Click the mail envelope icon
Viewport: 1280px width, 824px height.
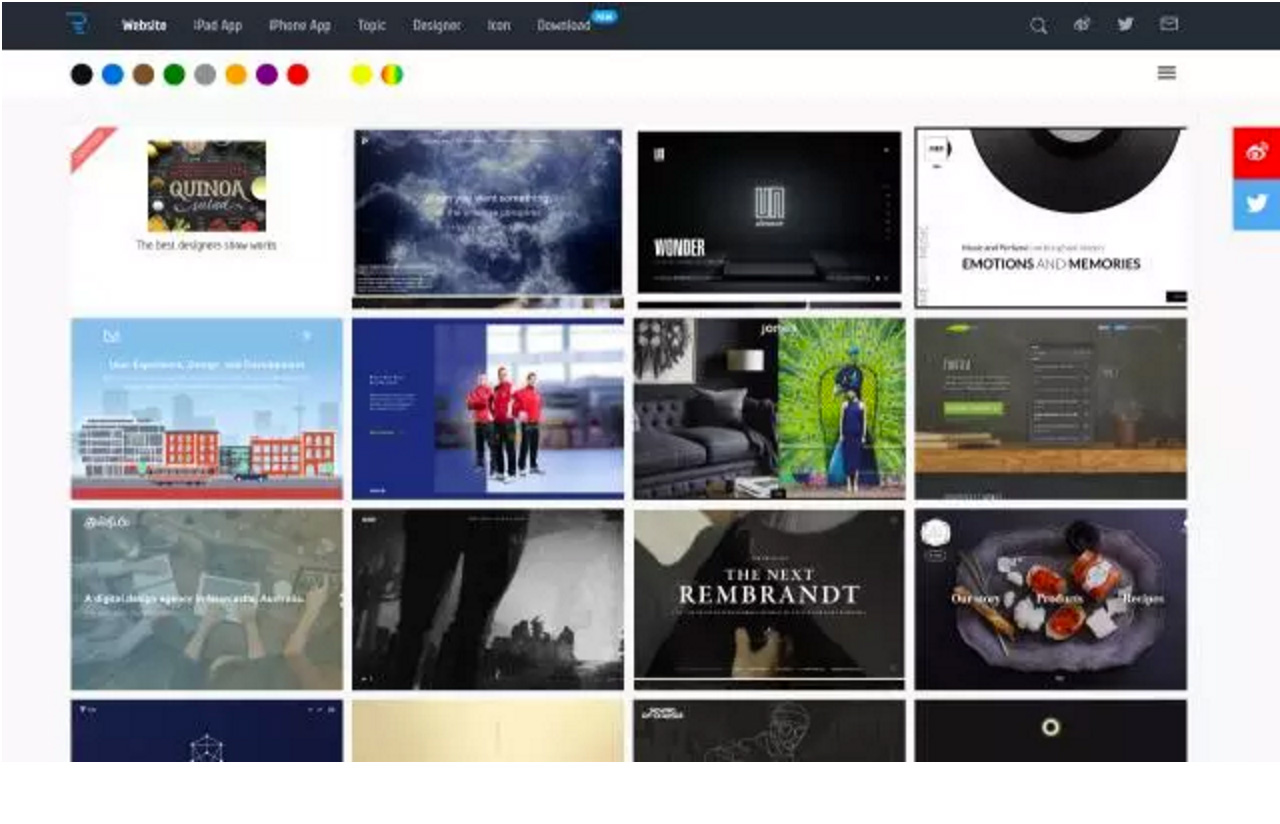click(1169, 24)
